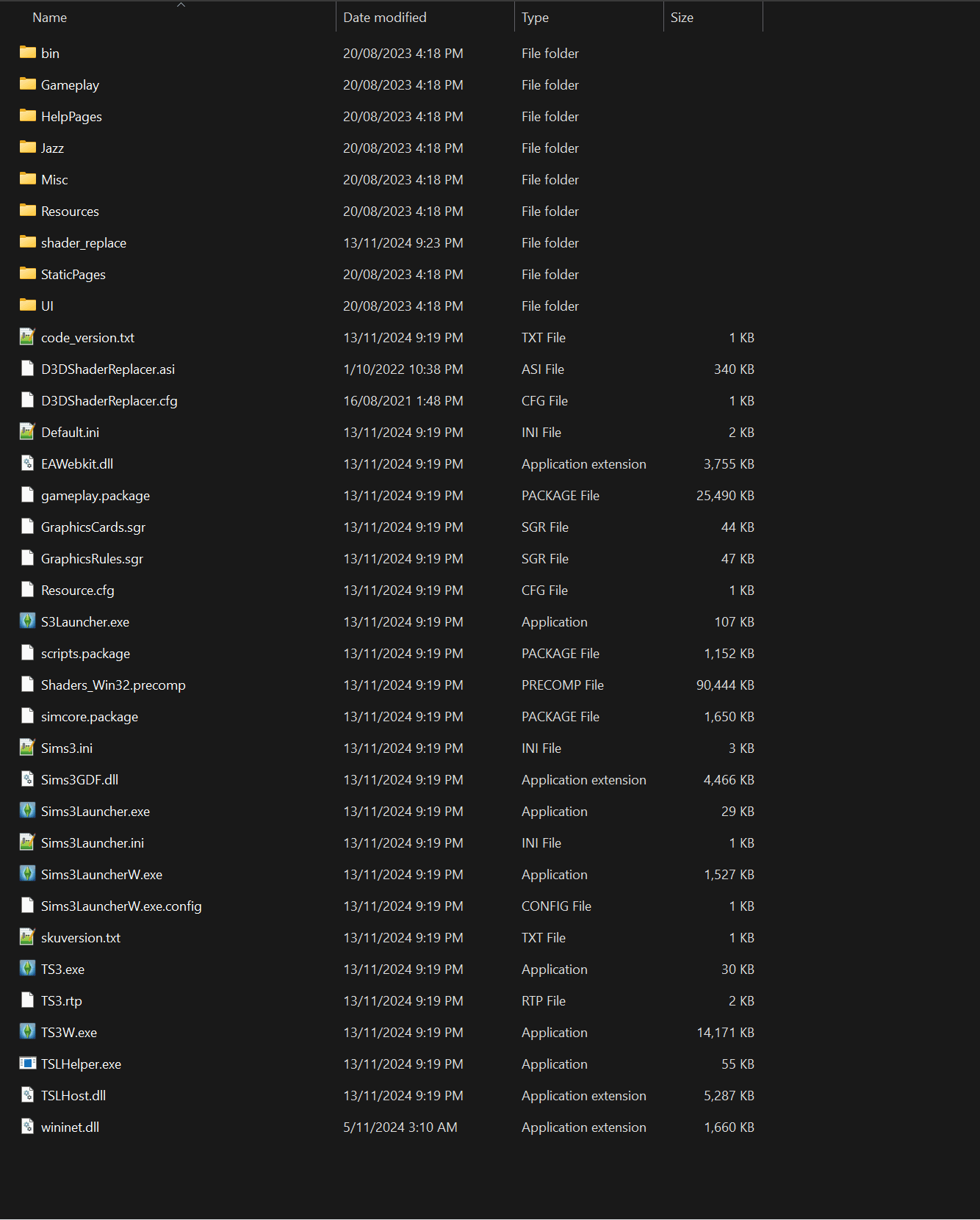
Task: Click the 340 KB size value
Action: coord(734,369)
